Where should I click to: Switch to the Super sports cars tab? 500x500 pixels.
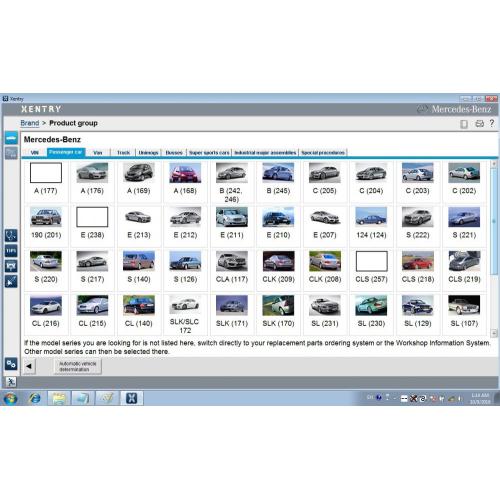209,153
